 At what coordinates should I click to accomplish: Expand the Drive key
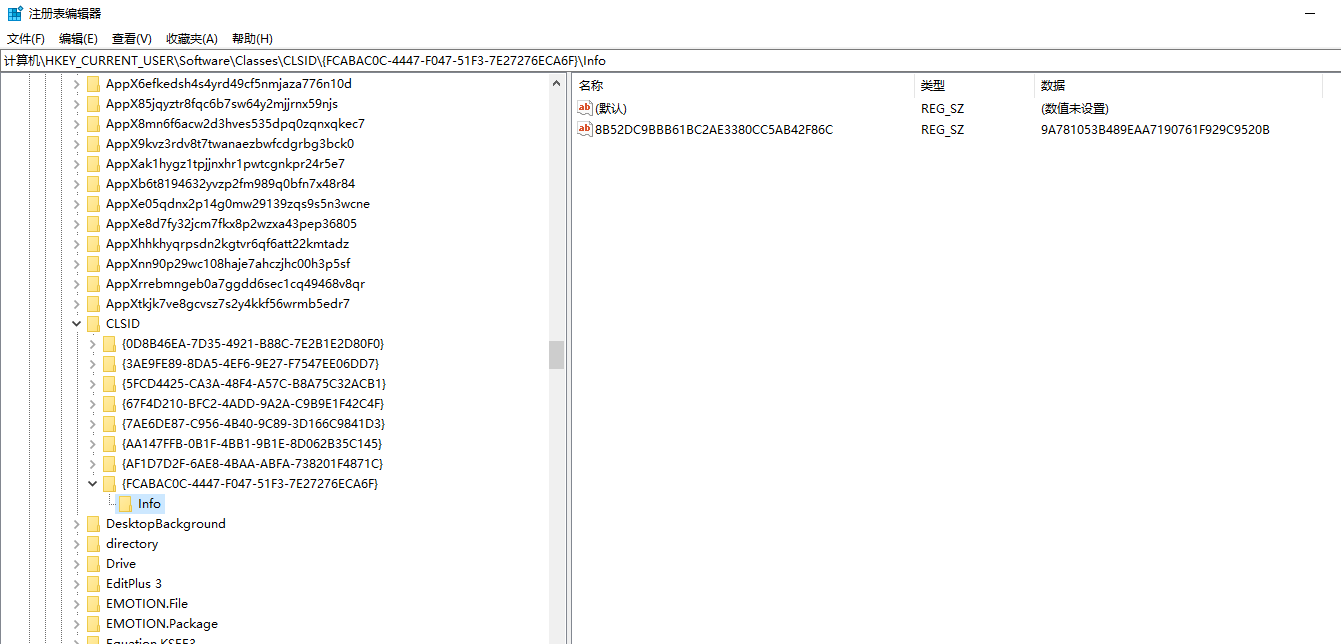coord(77,564)
